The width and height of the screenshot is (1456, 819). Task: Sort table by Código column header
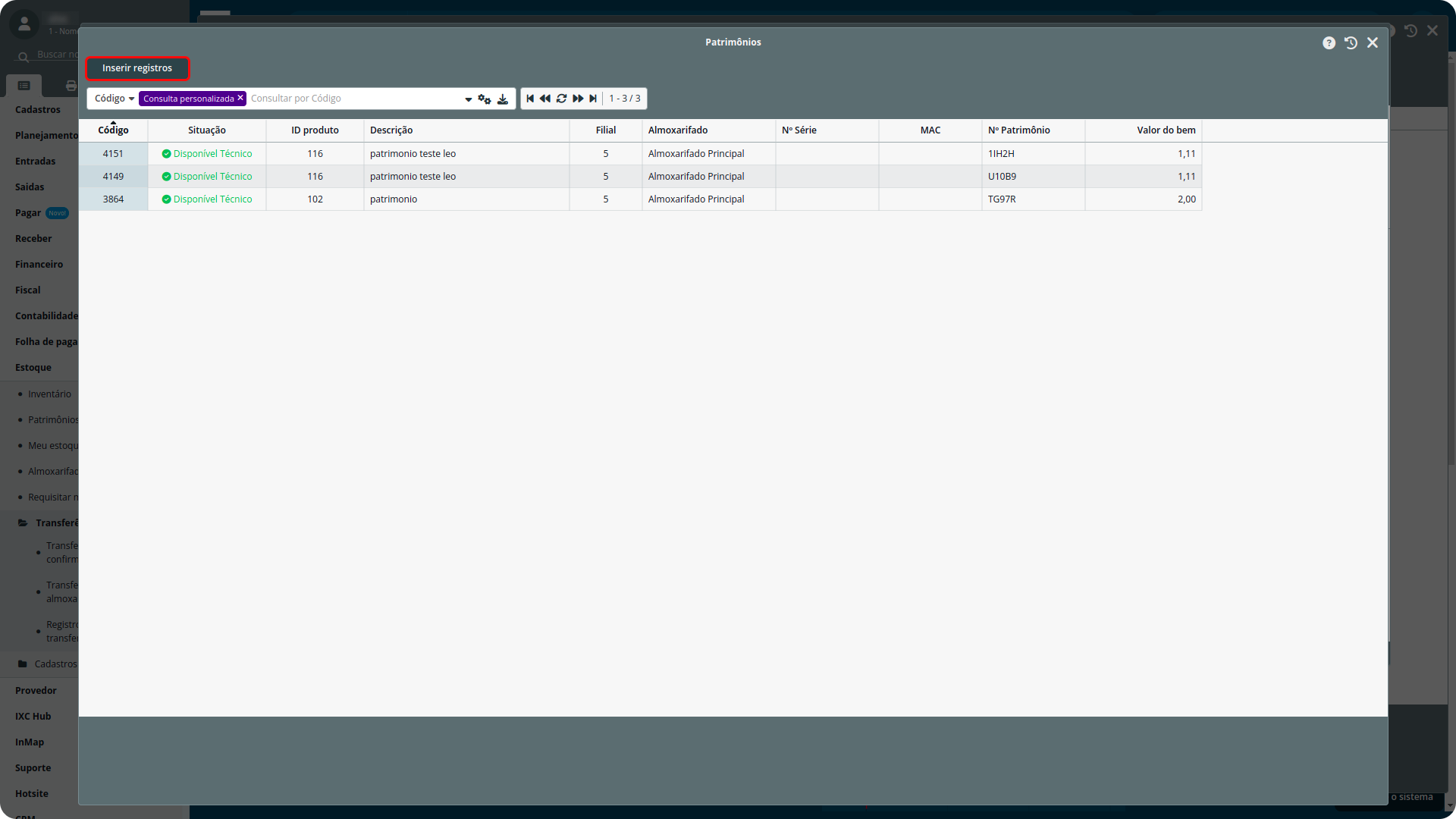[x=113, y=130]
